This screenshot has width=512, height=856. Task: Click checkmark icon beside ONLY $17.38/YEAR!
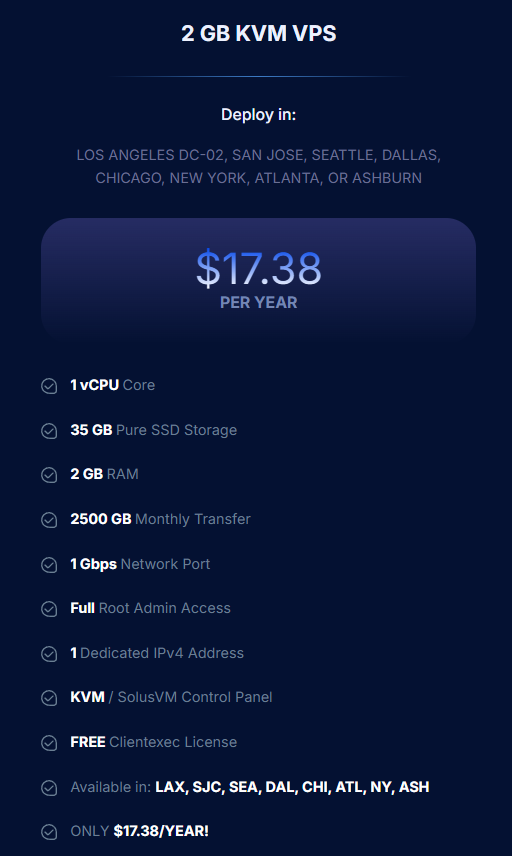coord(49,832)
